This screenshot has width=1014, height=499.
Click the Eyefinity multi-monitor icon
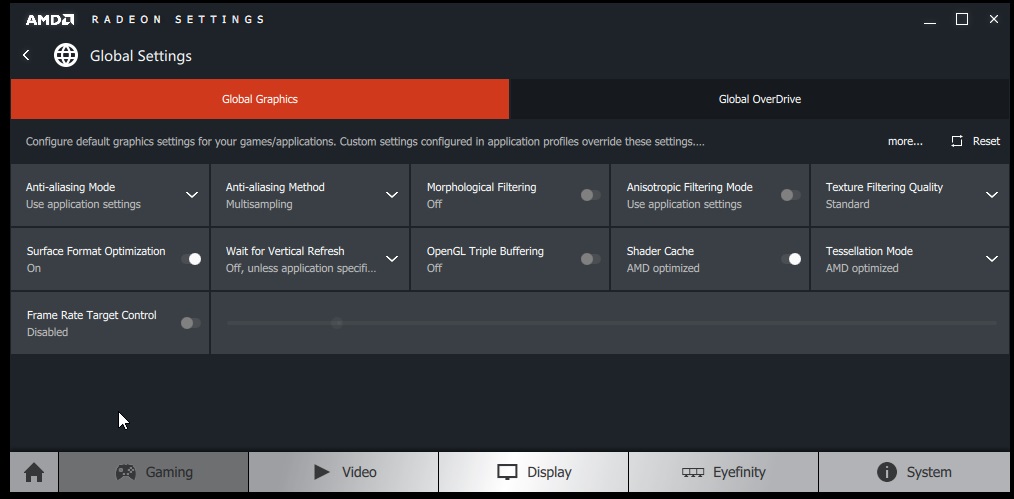693,472
